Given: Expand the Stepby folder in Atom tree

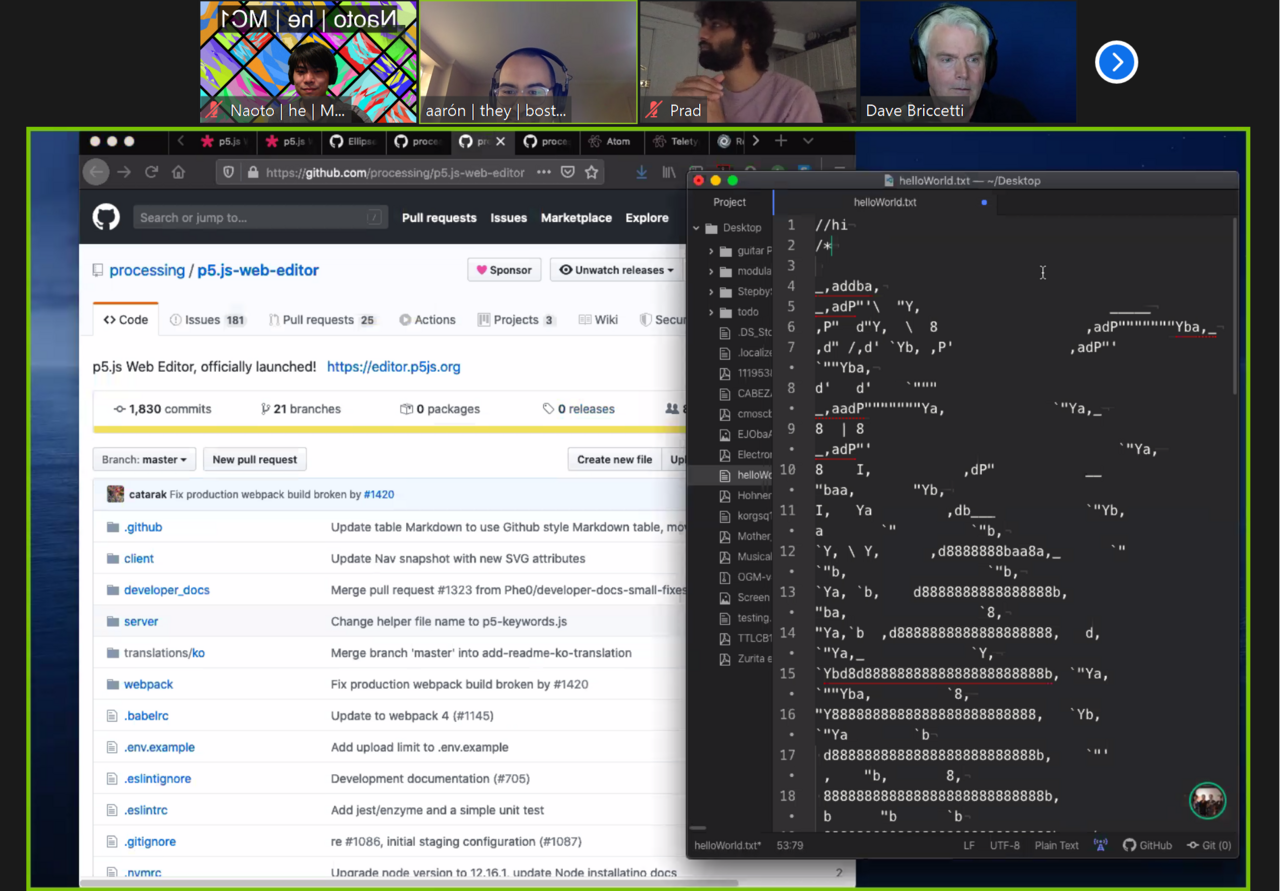Looking at the screenshot, I should 711,292.
